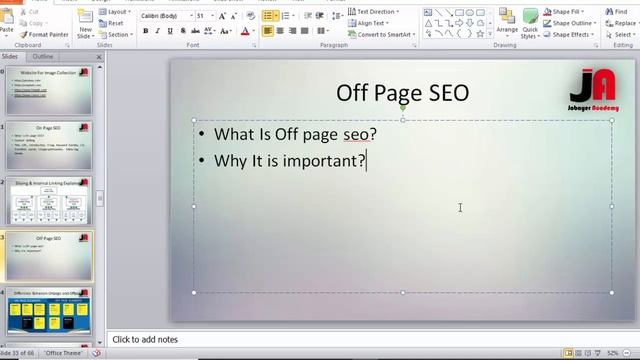Apply the red font color

[245, 31]
